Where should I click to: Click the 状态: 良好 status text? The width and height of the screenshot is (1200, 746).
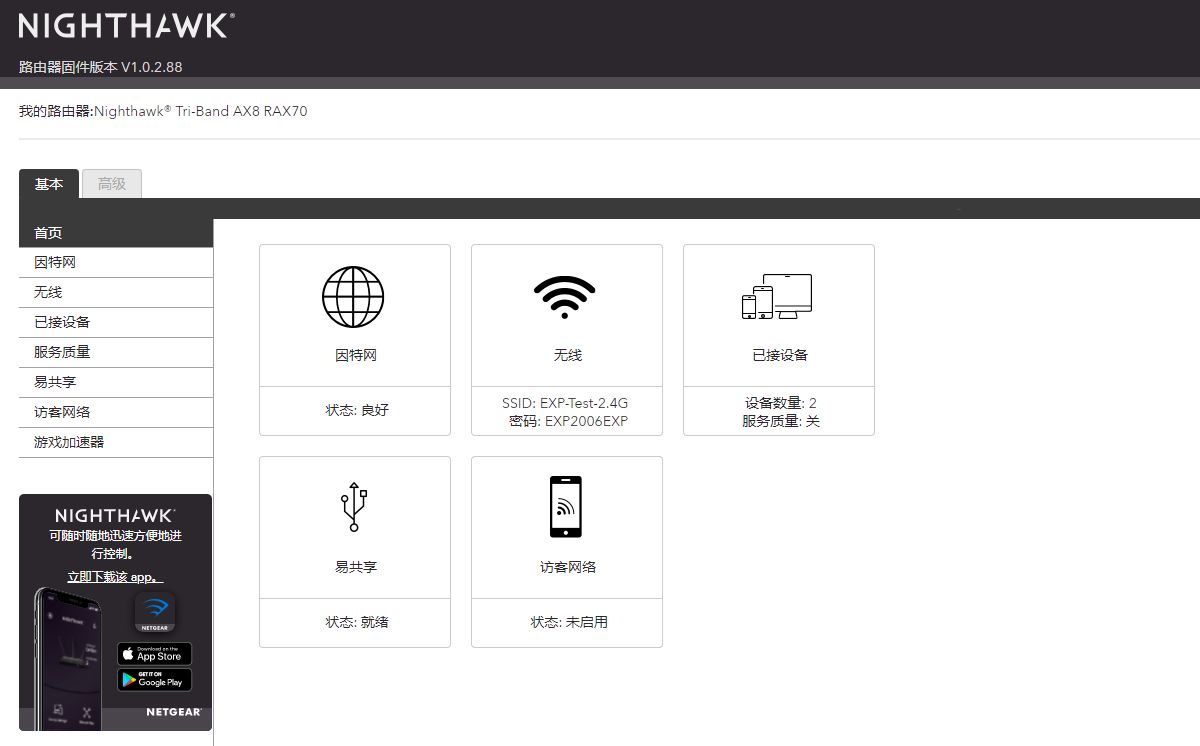point(356,411)
